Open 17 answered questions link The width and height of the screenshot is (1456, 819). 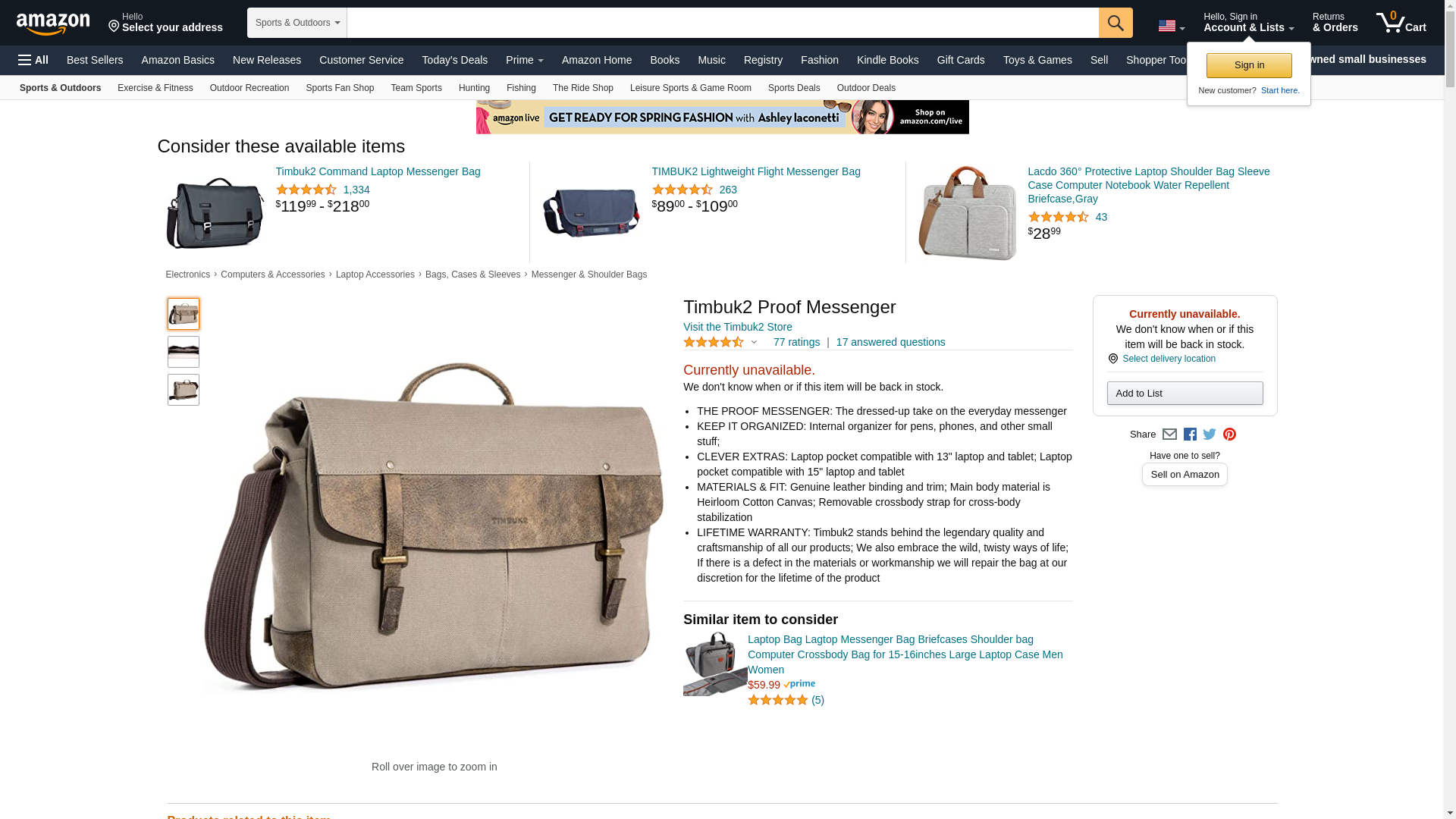[x=890, y=342]
